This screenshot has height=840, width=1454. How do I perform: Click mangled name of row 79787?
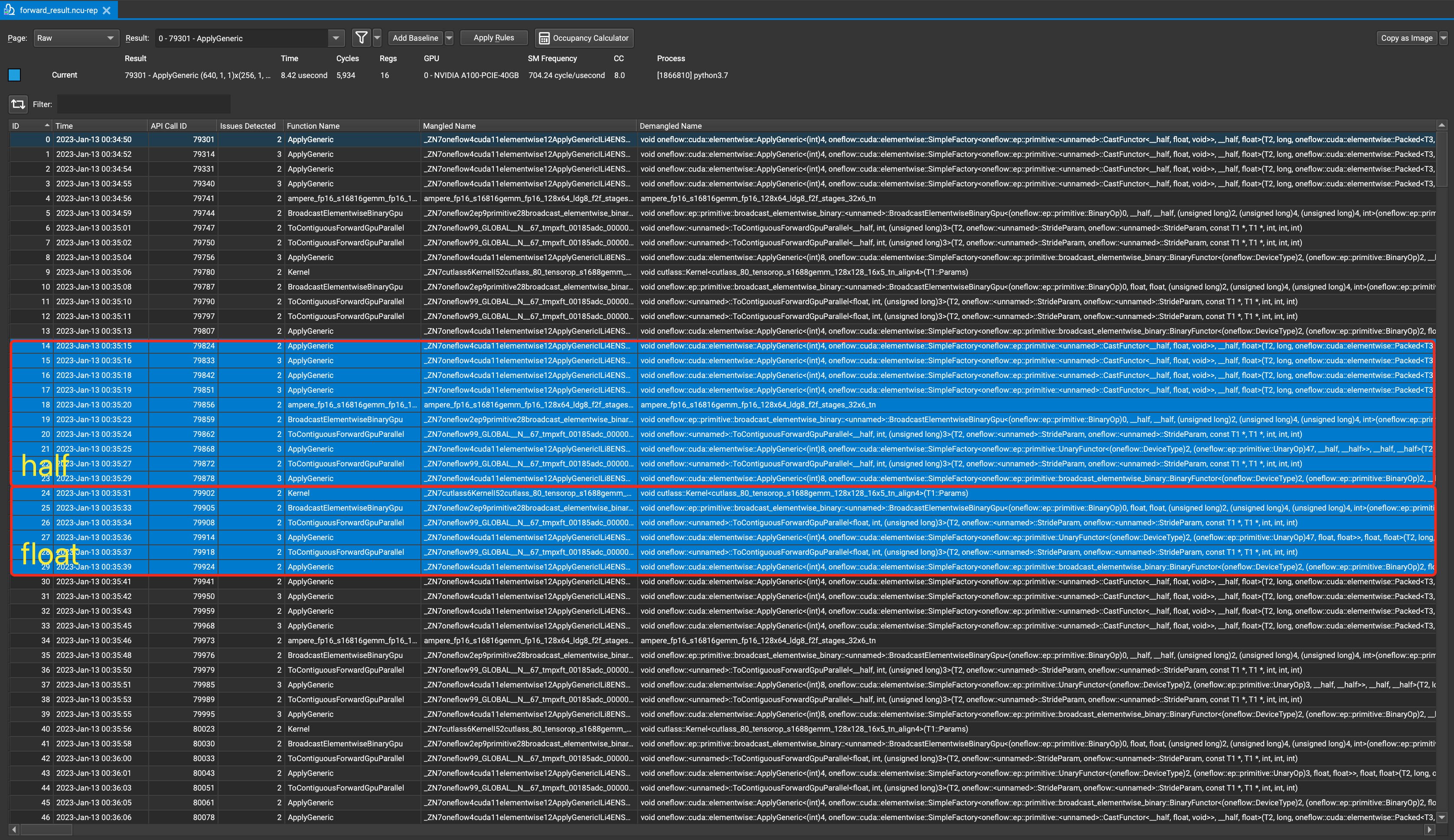tap(528, 287)
